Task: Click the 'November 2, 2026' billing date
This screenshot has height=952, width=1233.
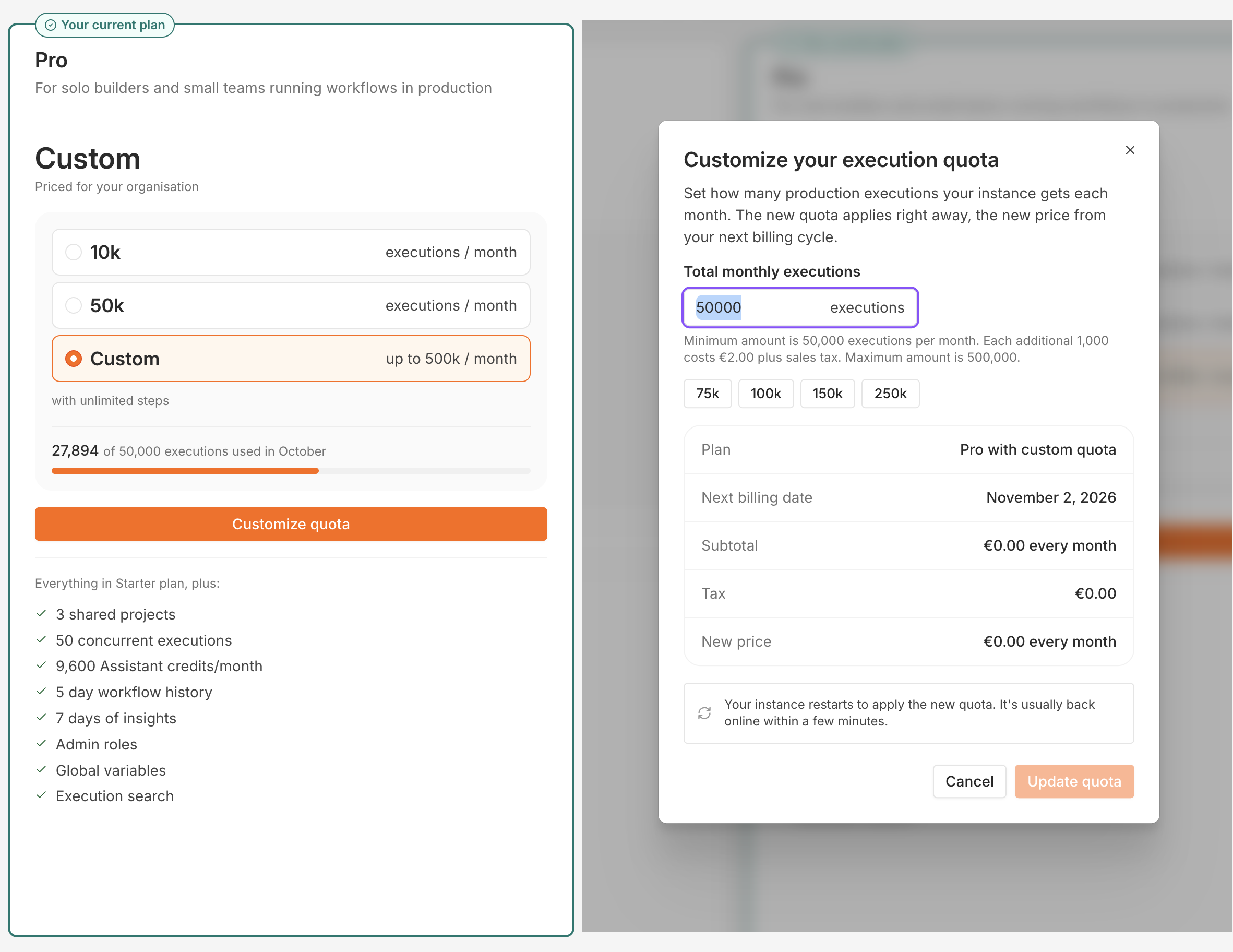Action: [1051, 497]
